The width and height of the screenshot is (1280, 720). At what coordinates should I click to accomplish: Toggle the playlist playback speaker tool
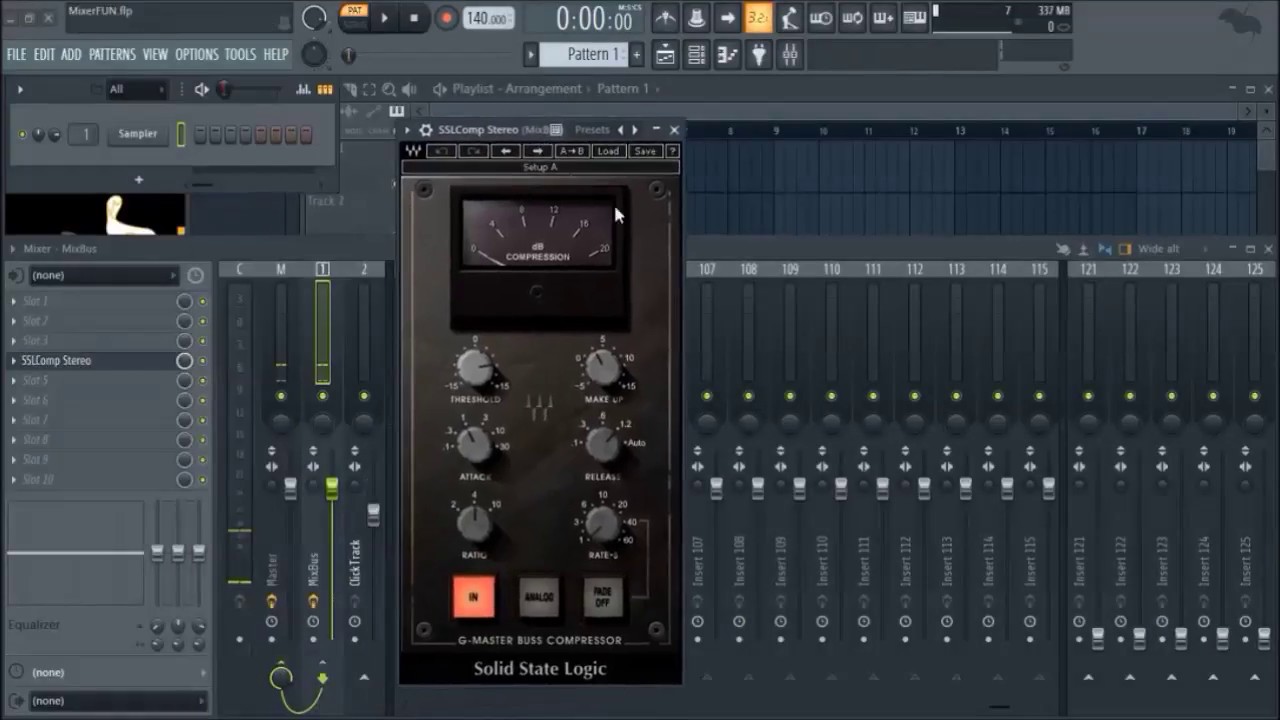pos(409,89)
